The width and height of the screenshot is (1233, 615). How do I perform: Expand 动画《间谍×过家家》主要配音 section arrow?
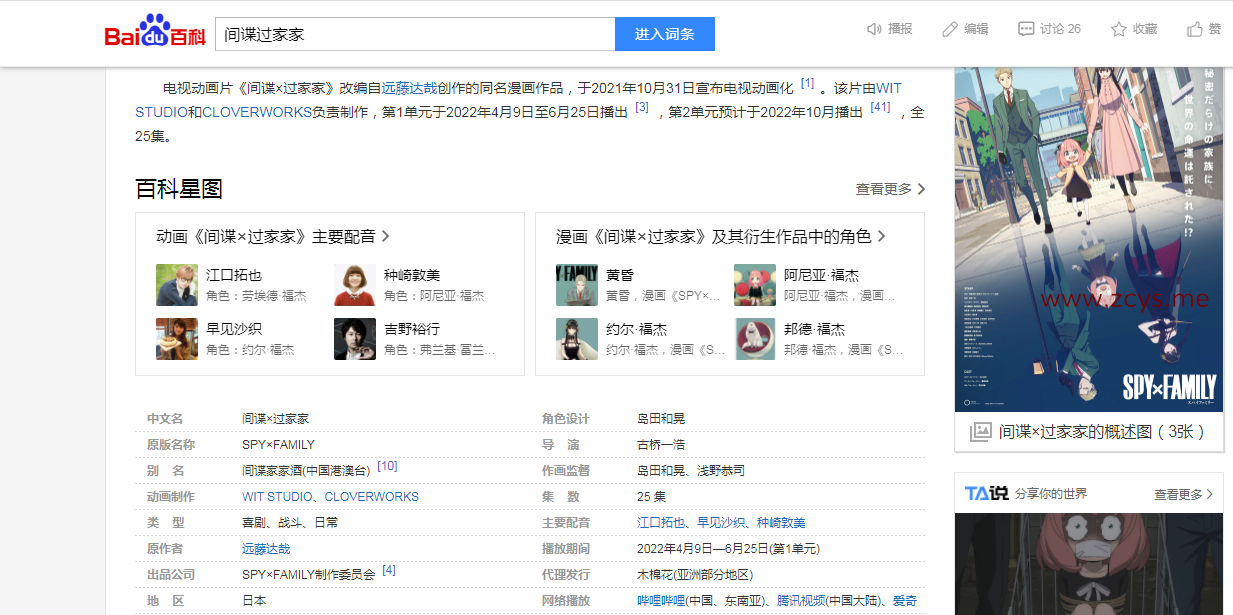pos(386,237)
